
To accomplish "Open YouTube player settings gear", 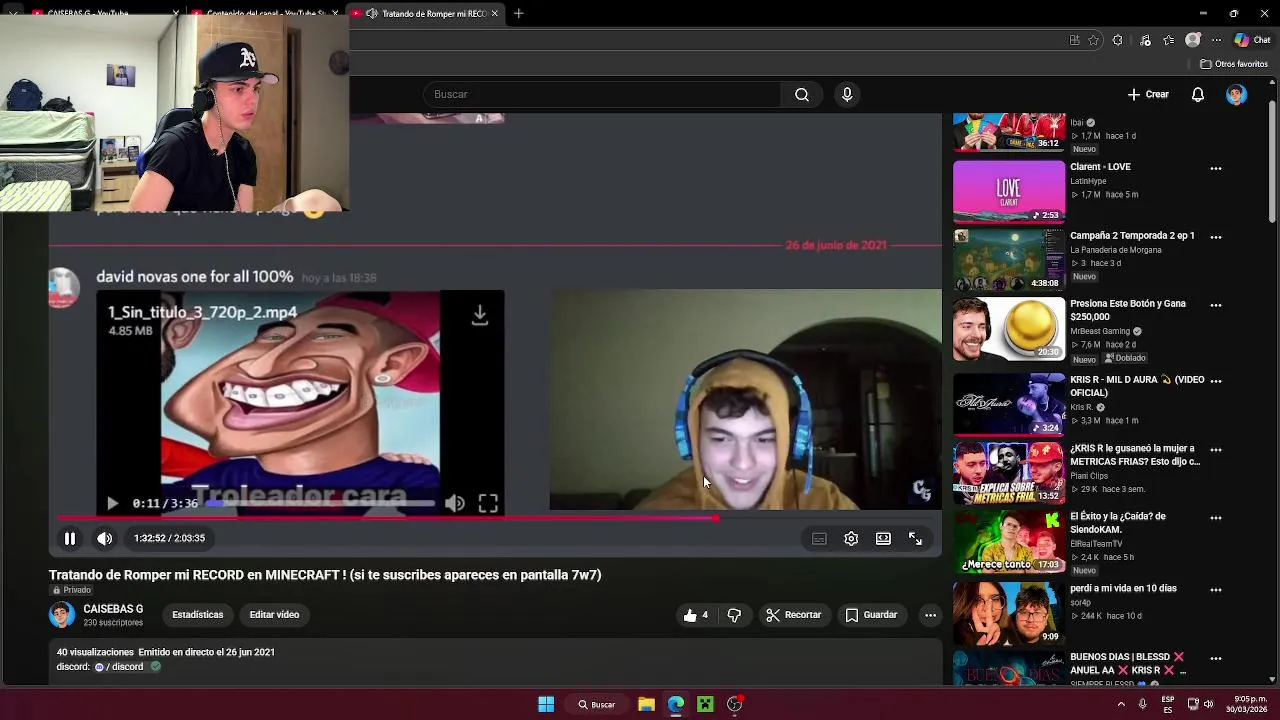I will pyautogui.click(x=851, y=538).
